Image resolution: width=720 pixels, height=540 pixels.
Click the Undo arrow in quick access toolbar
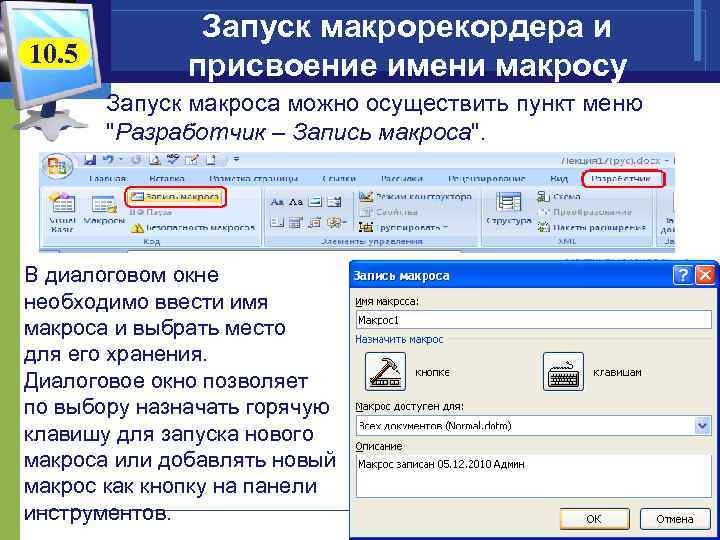[108, 159]
